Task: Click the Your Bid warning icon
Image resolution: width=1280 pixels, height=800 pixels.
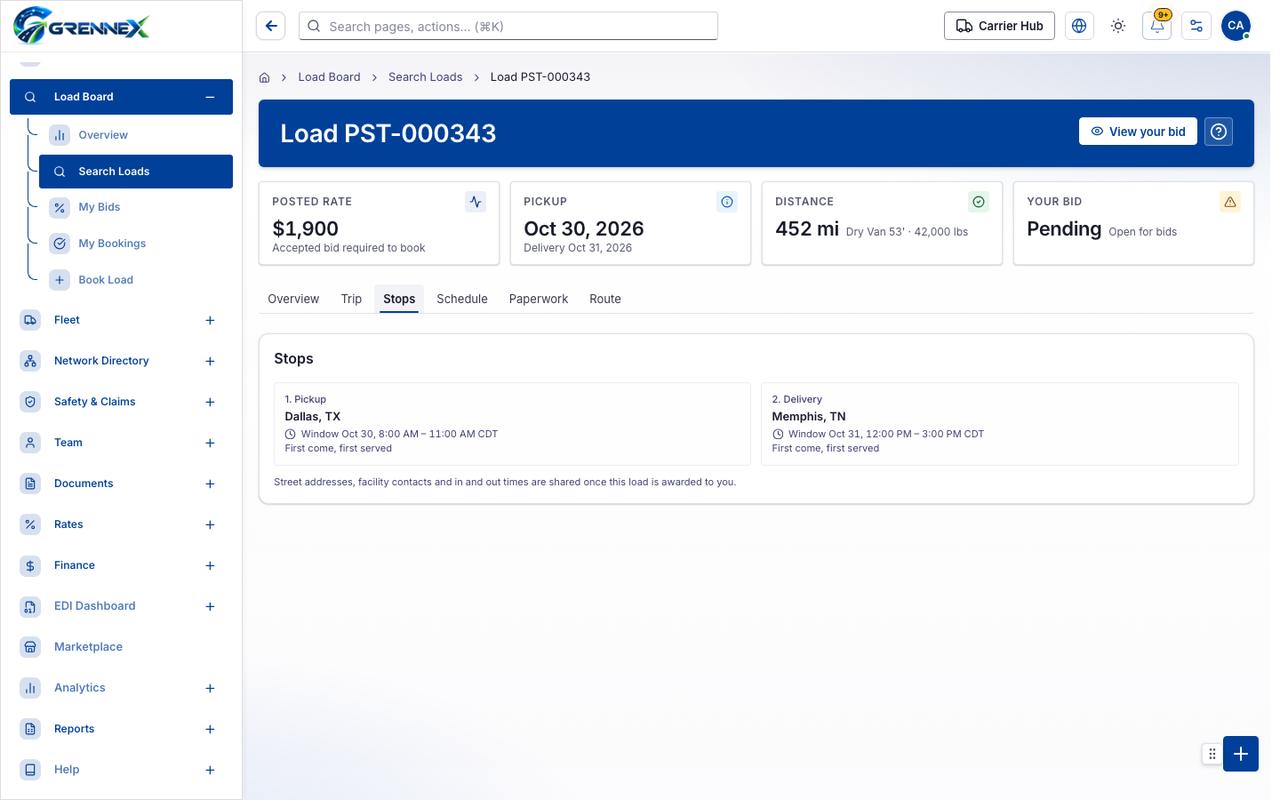Action: coord(1230,202)
